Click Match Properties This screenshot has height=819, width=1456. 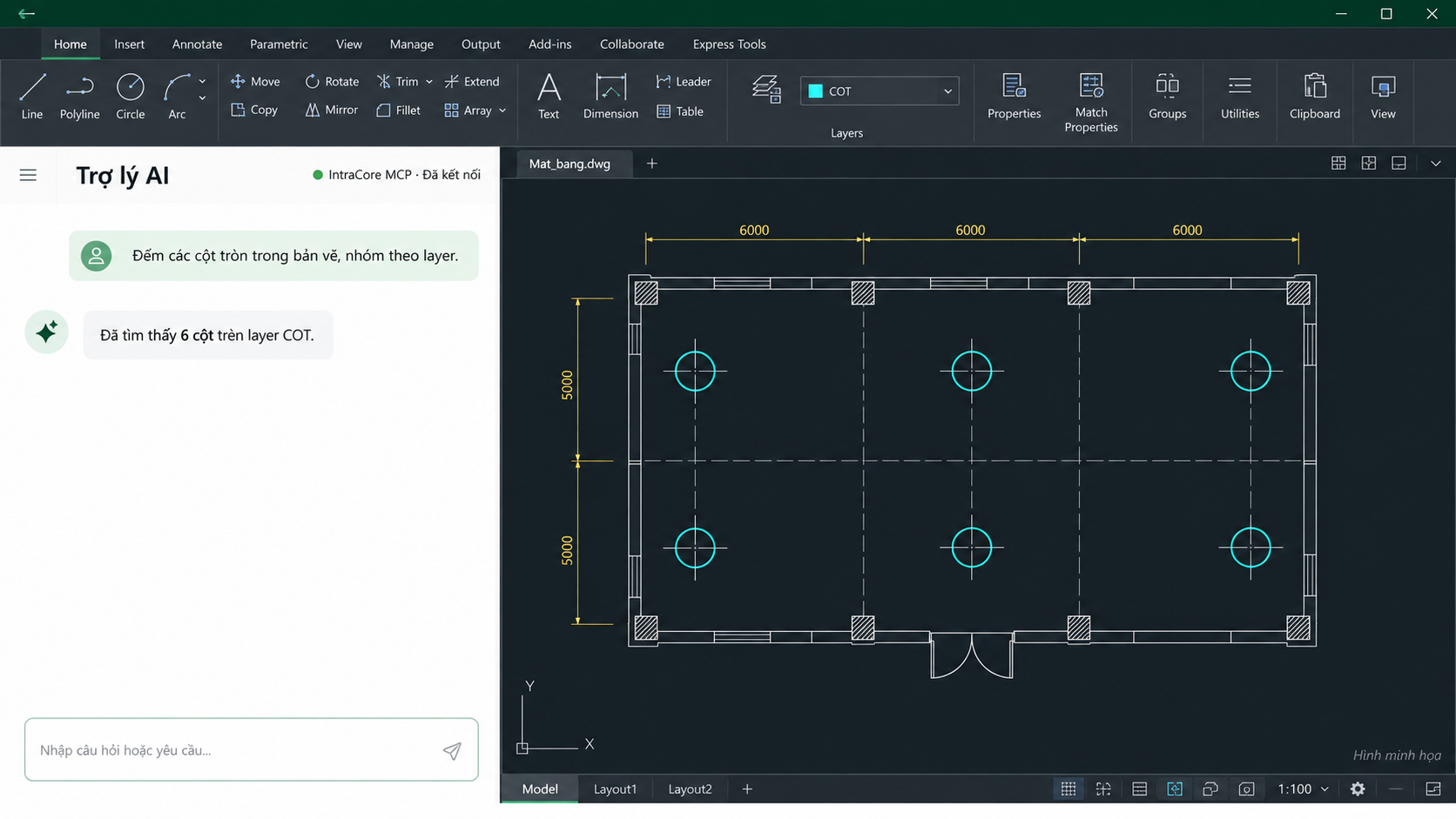(1091, 103)
